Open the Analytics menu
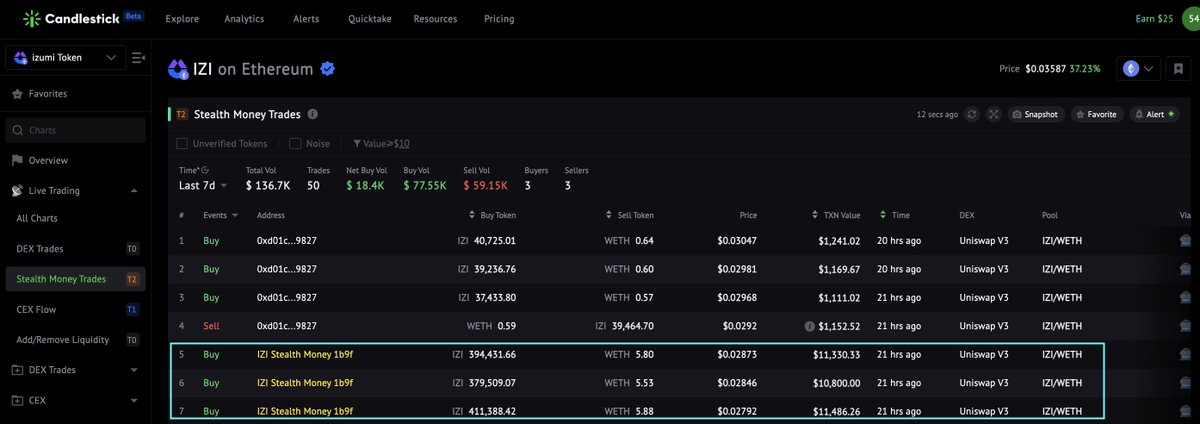 coord(244,19)
